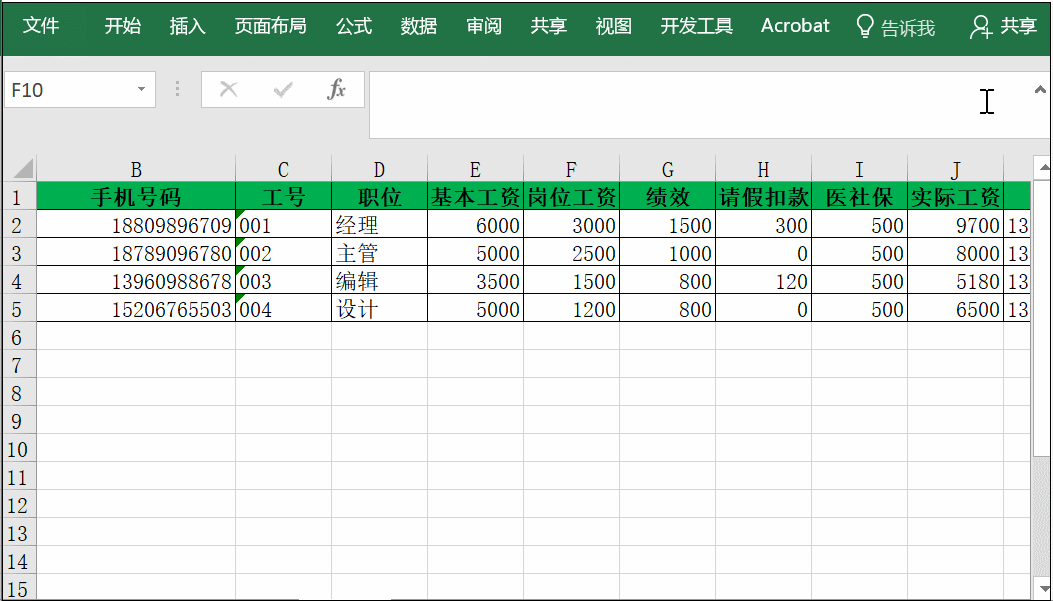This screenshot has height=601, width=1053.
Task: Switch to the 开始 ribbon tab
Action: [x=123, y=26]
